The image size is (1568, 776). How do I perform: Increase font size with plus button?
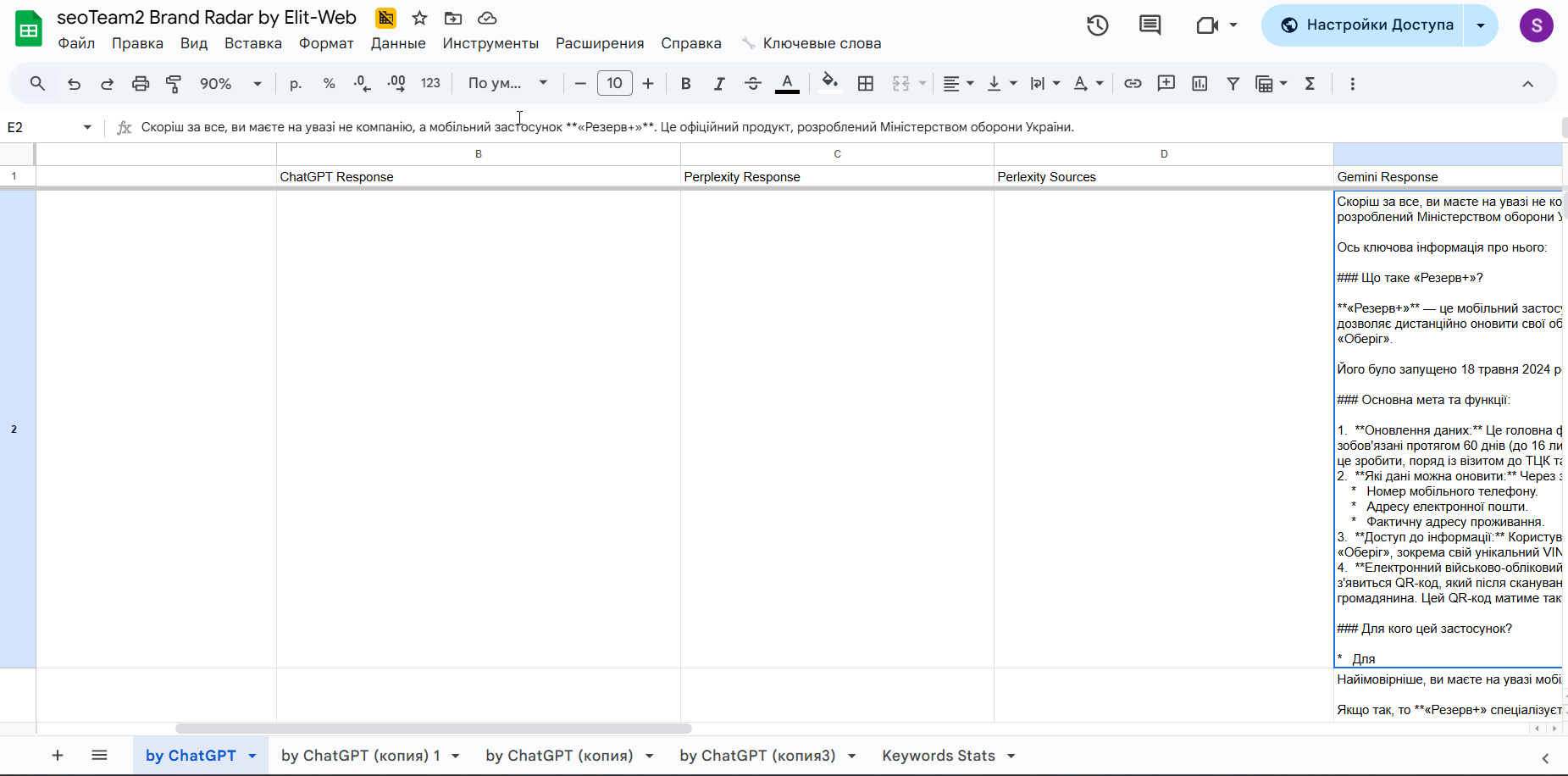click(x=648, y=84)
